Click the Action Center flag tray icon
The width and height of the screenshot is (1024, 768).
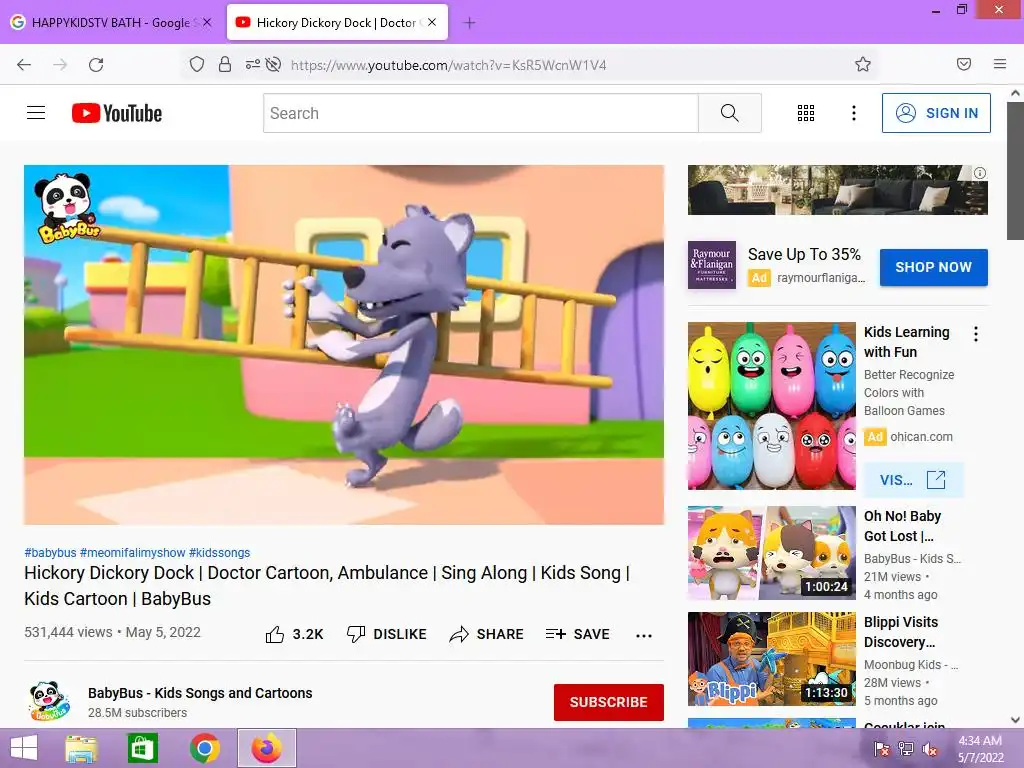point(882,749)
